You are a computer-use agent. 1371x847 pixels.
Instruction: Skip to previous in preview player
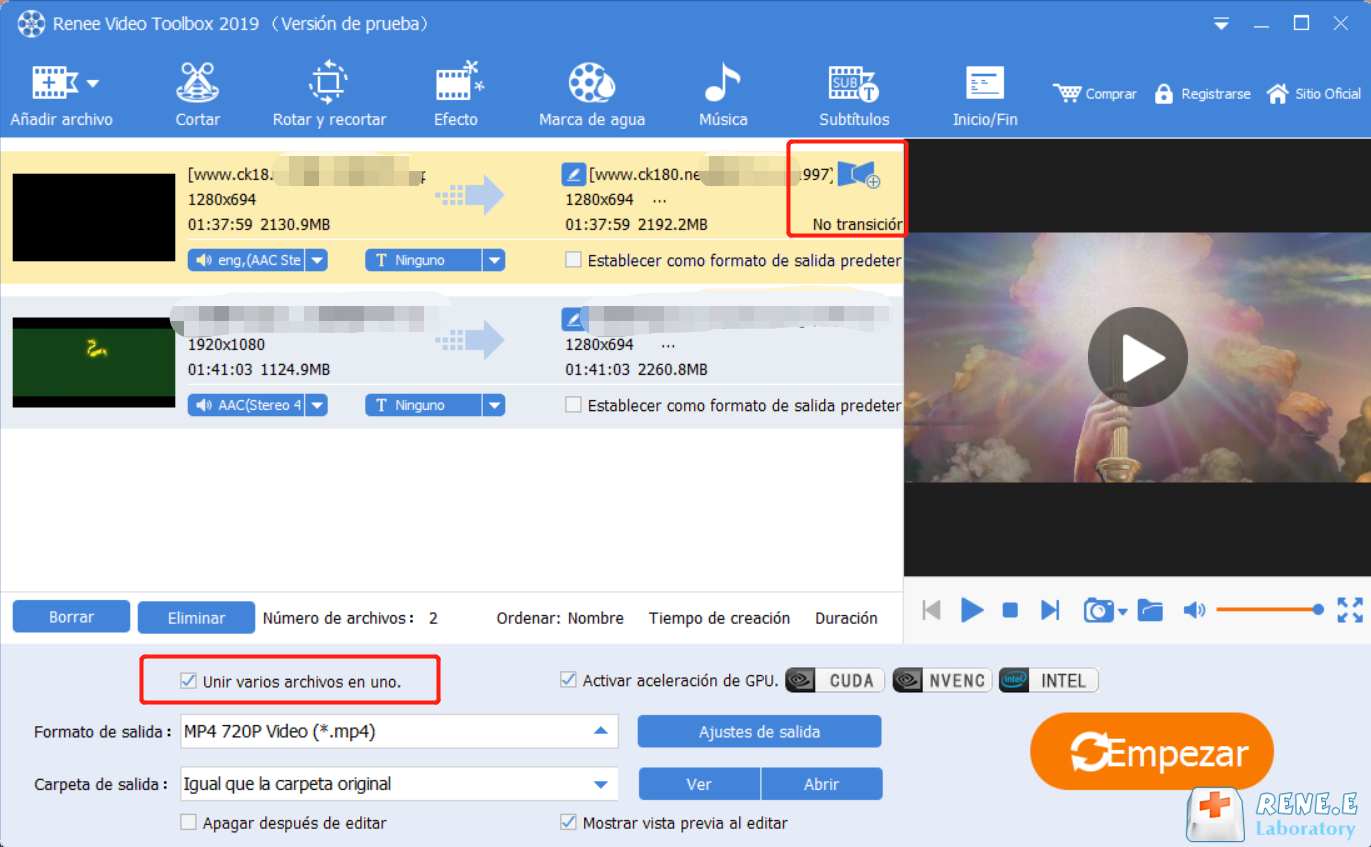pos(931,610)
